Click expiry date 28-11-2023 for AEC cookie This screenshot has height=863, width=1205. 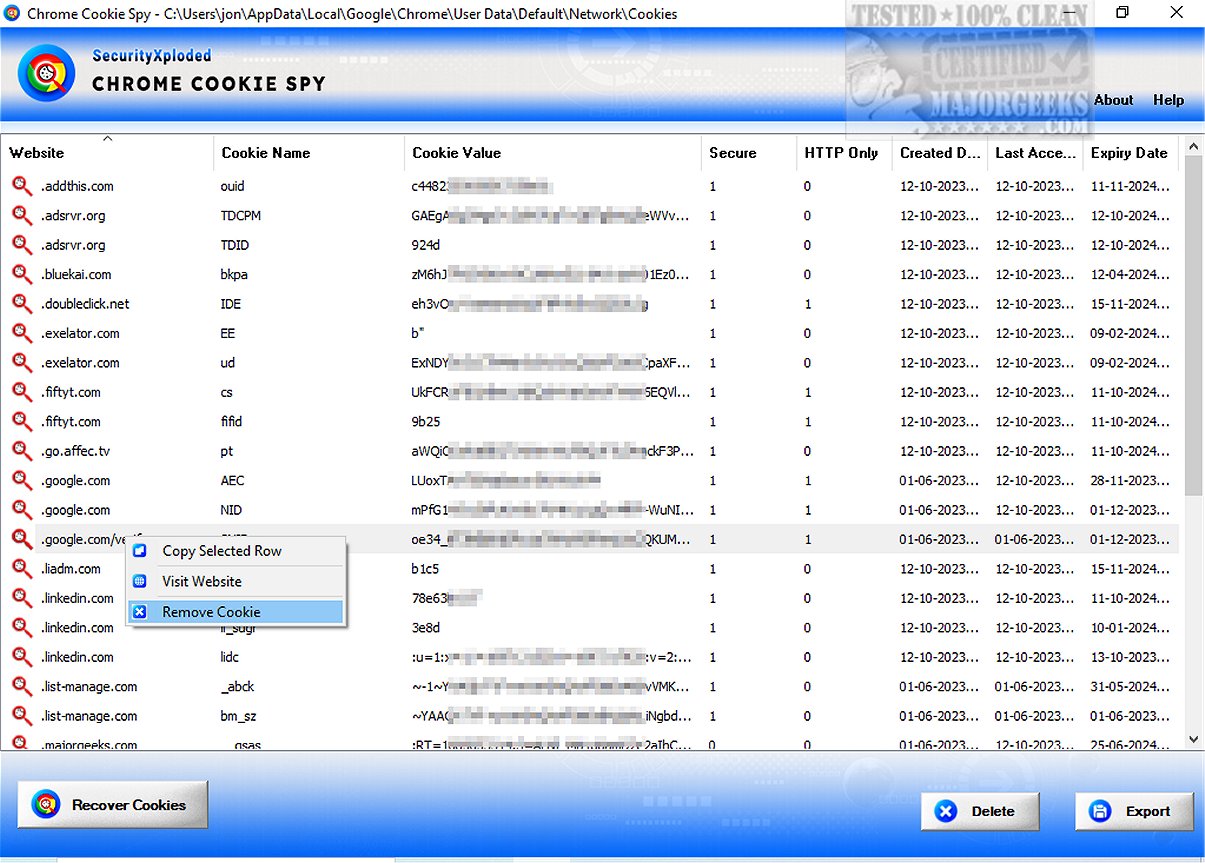pos(1130,480)
